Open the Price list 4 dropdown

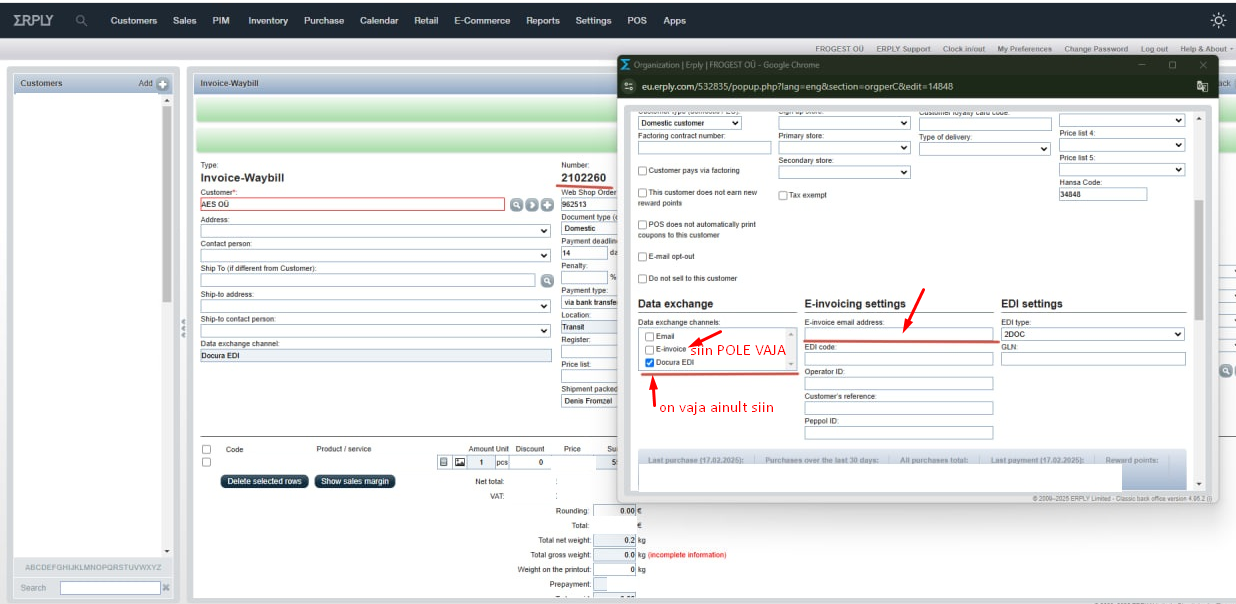(x=1122, y=145)
